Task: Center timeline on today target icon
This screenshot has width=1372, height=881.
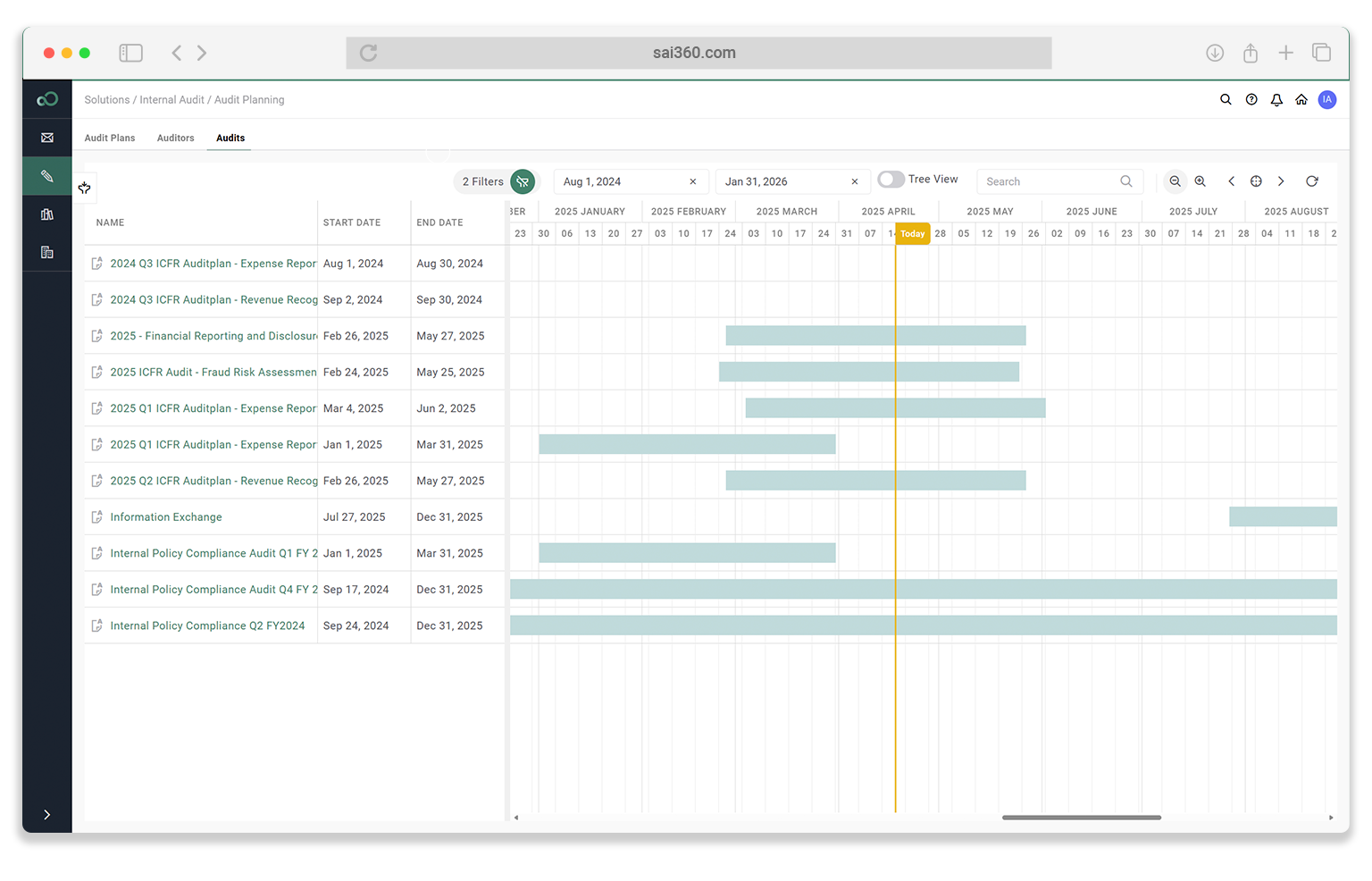Action: (1256, 181)
